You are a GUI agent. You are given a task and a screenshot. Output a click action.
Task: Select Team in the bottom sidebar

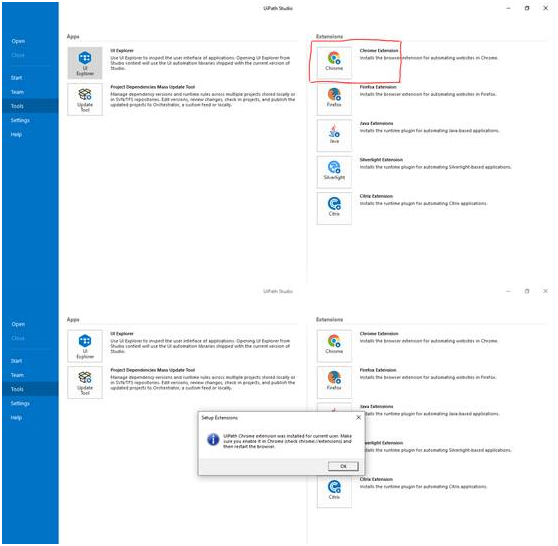pyautogui.click(x=17, y=375)
